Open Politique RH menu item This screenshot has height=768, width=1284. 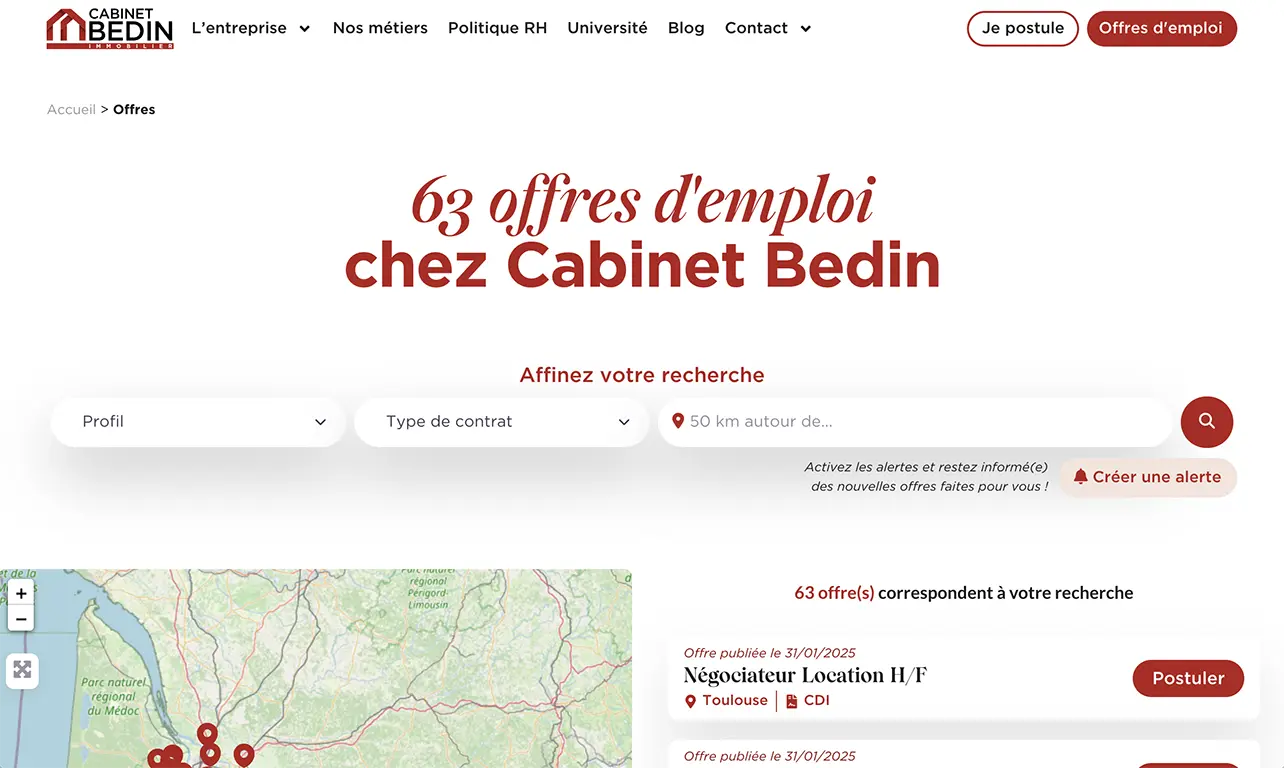[x=497, y=28]
